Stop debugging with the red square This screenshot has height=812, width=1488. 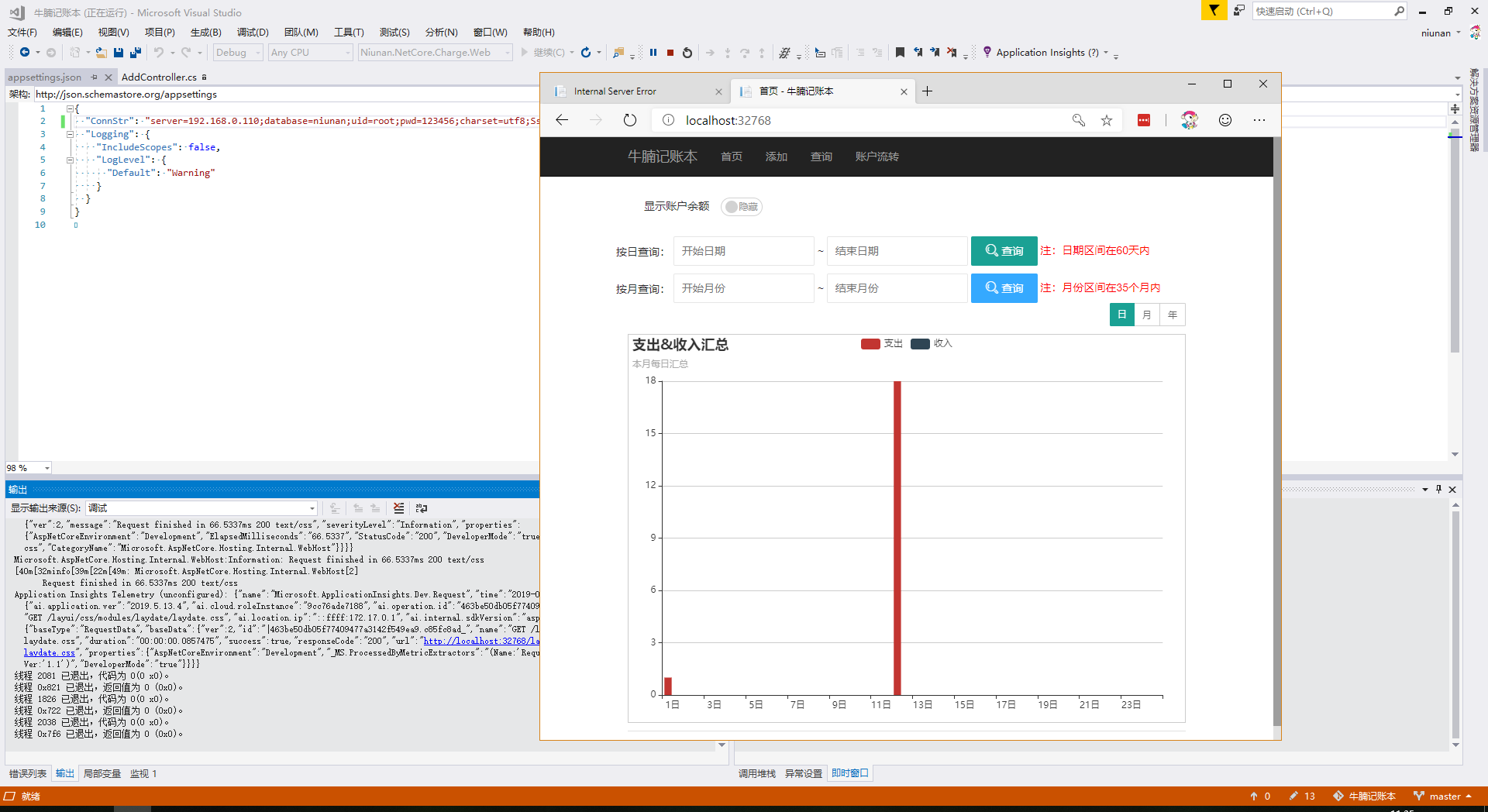pos(670,53)
